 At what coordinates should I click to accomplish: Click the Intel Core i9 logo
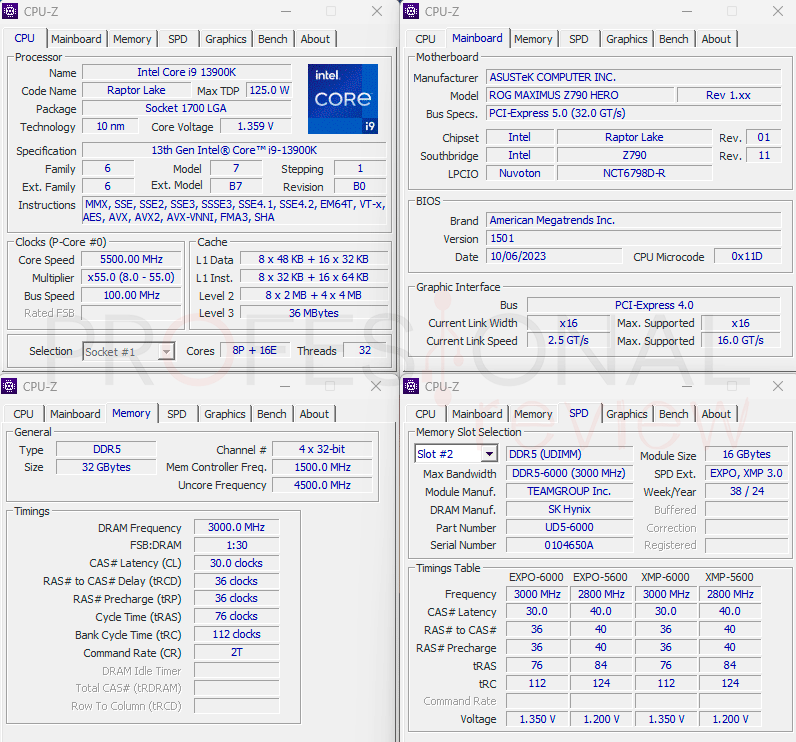pos(343,99)
